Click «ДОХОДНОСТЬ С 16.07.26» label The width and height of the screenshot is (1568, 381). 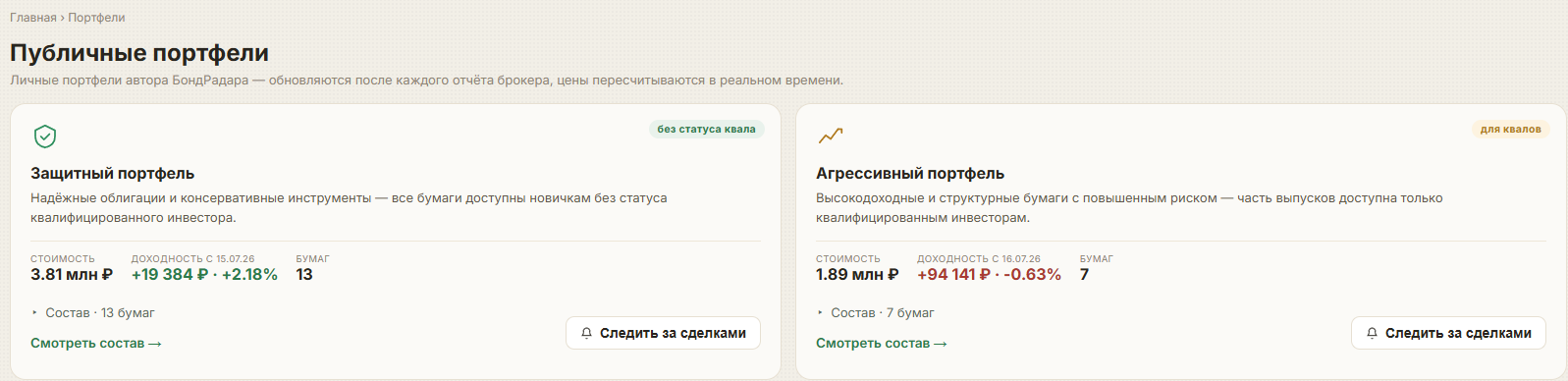coord(979,259)
